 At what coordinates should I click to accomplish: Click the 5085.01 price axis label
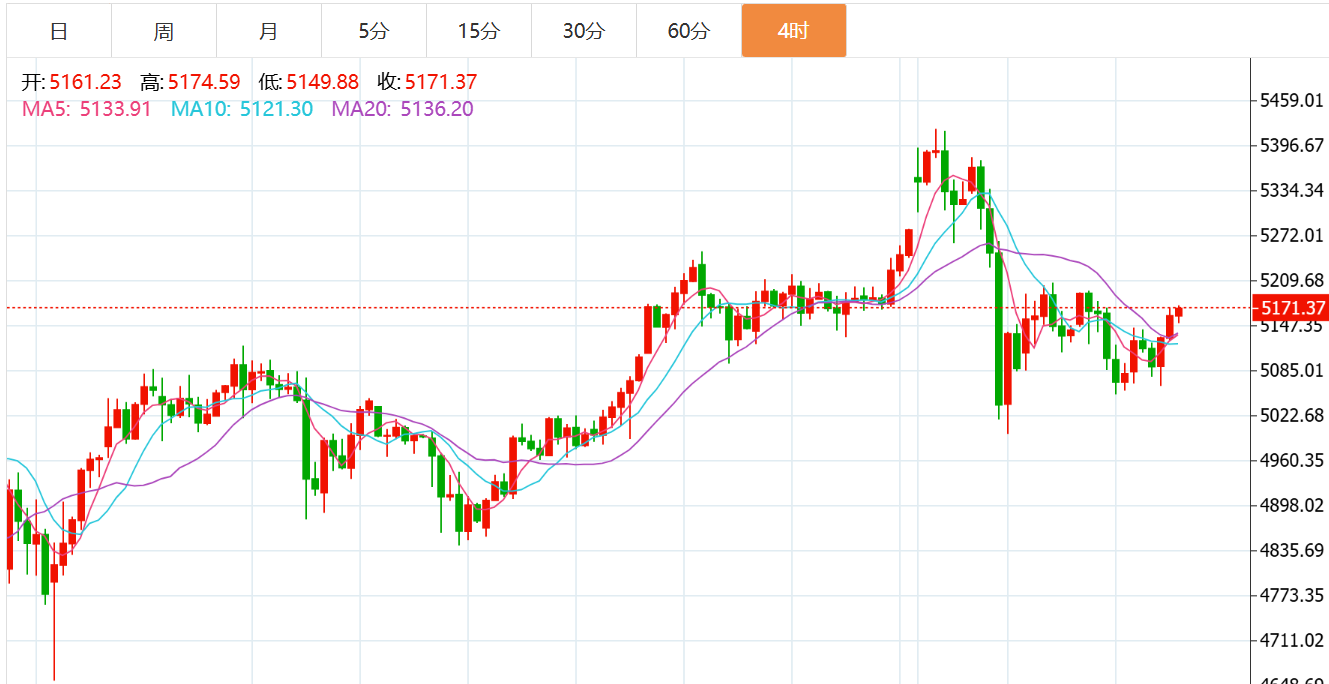(1292, 371)
